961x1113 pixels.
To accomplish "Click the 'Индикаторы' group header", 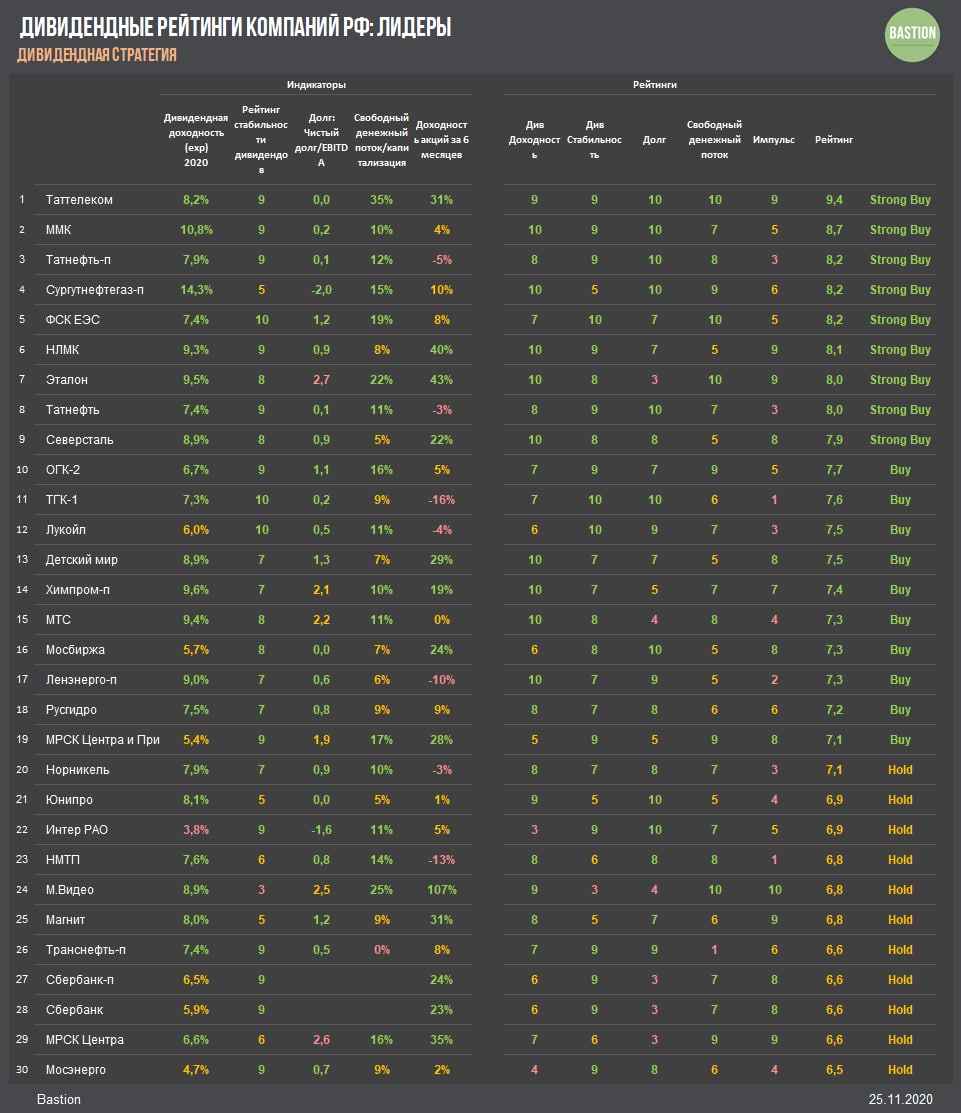I will pyautogui.click(x=316, y=84).
